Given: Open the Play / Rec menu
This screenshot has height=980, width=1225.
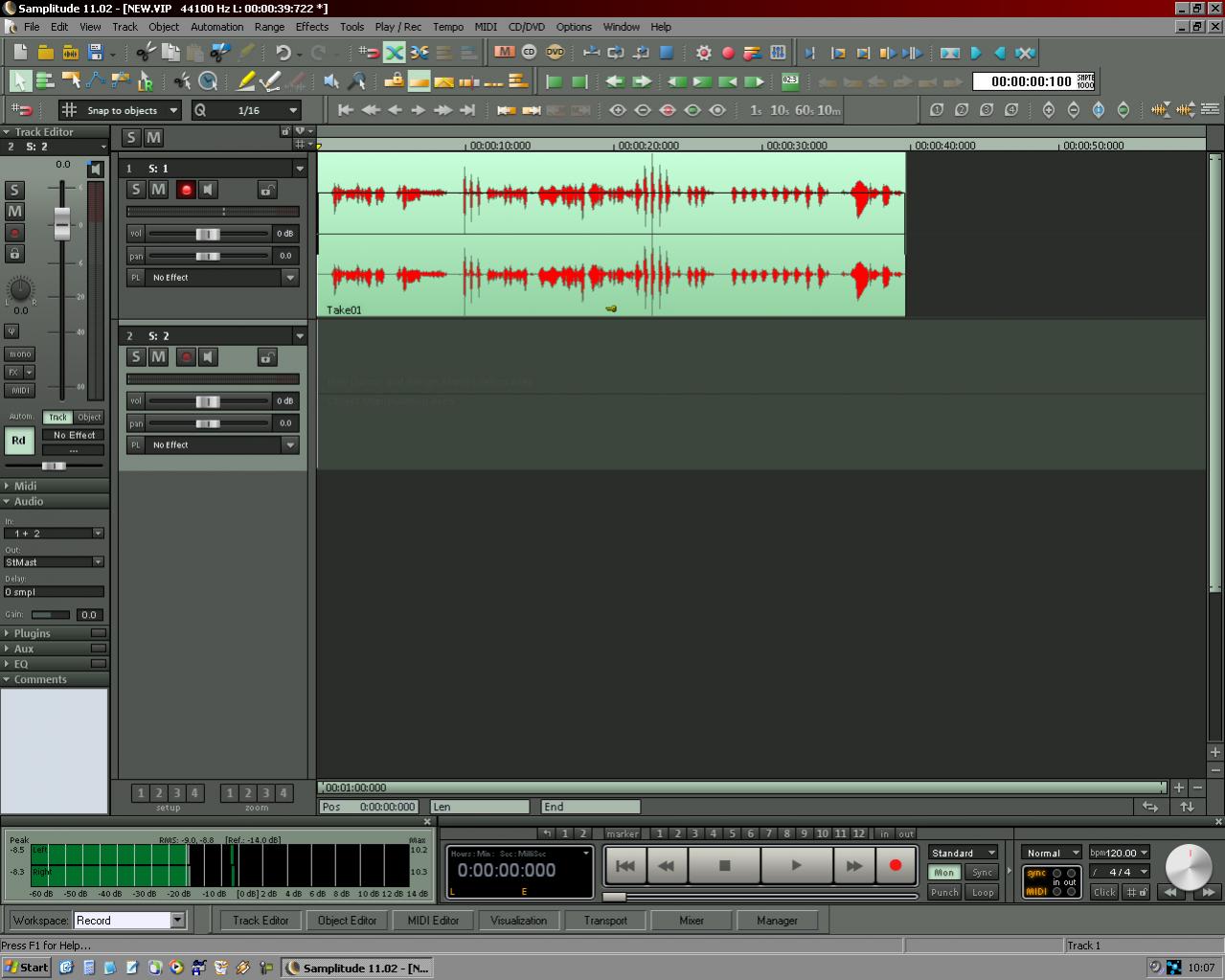Looking at the screenshot, I should tap(398, 27).
